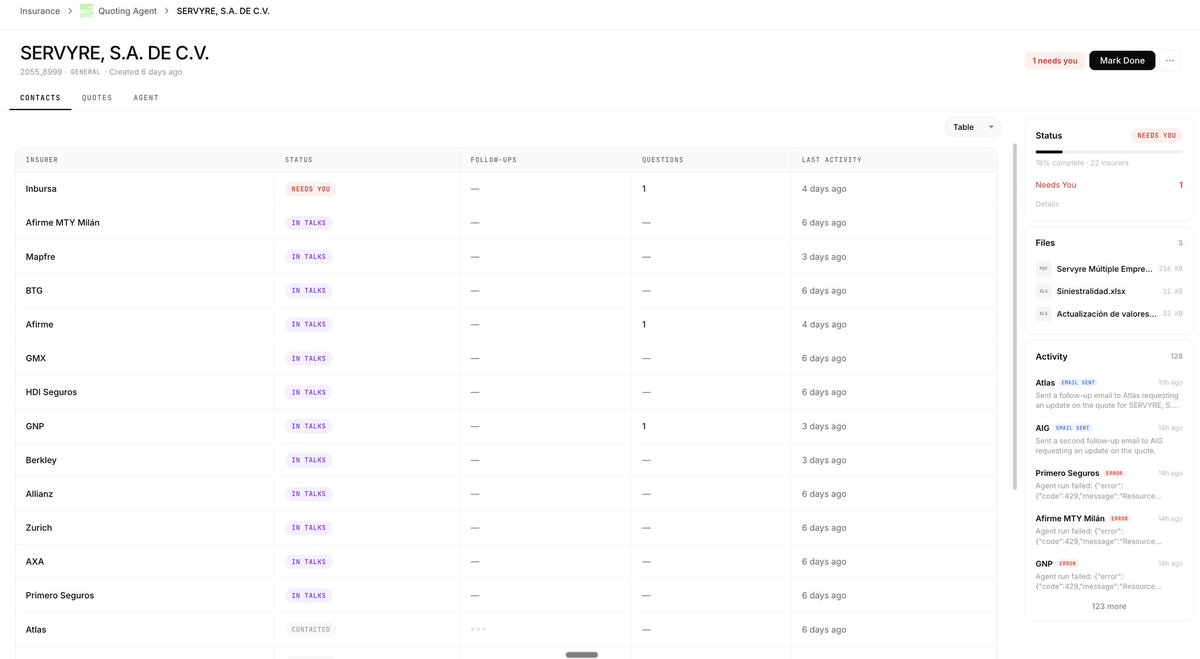
Task: Switch to the Contacts tab
Action: [40, 98]
